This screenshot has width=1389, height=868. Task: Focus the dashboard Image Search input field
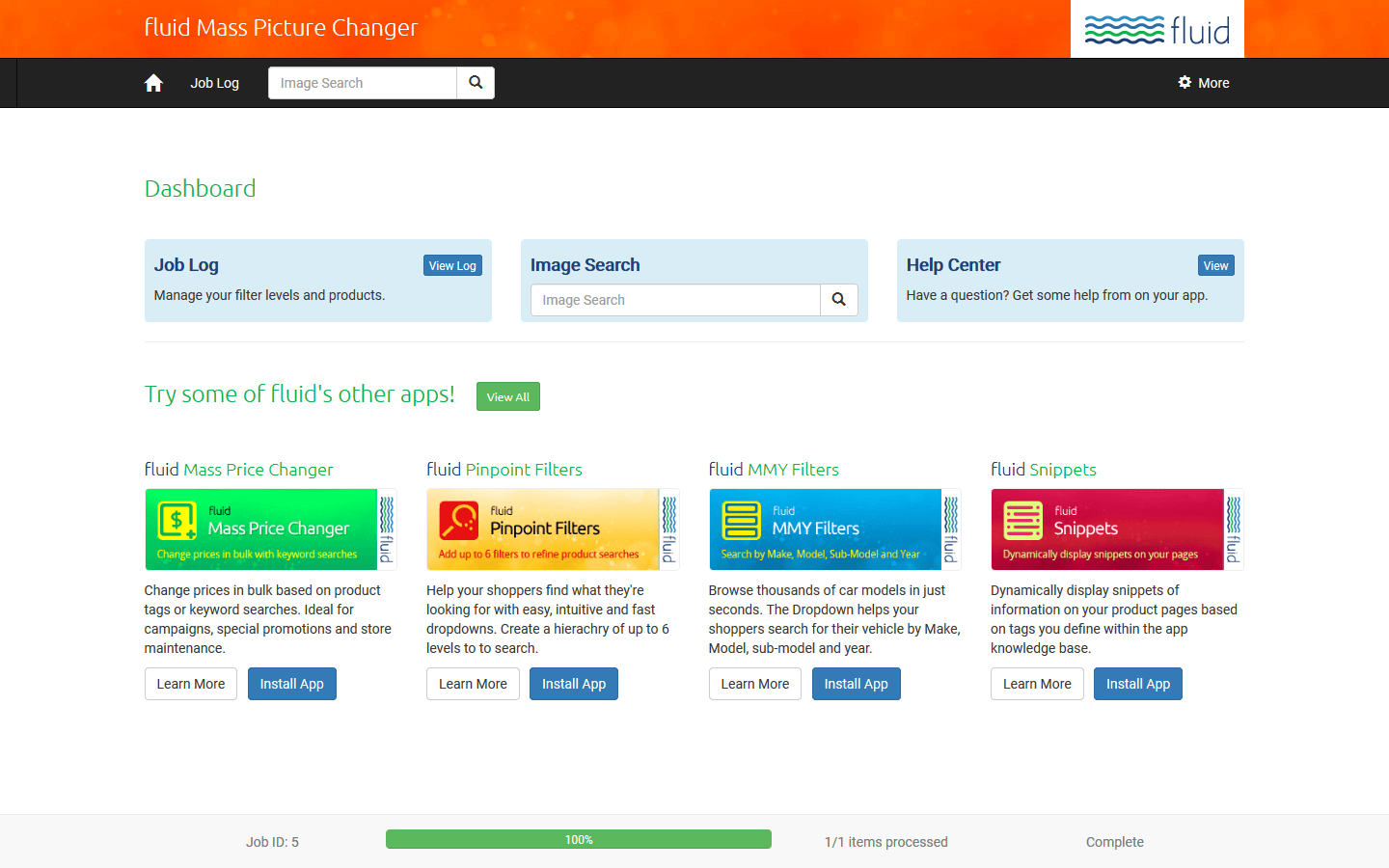pos(675,300)
